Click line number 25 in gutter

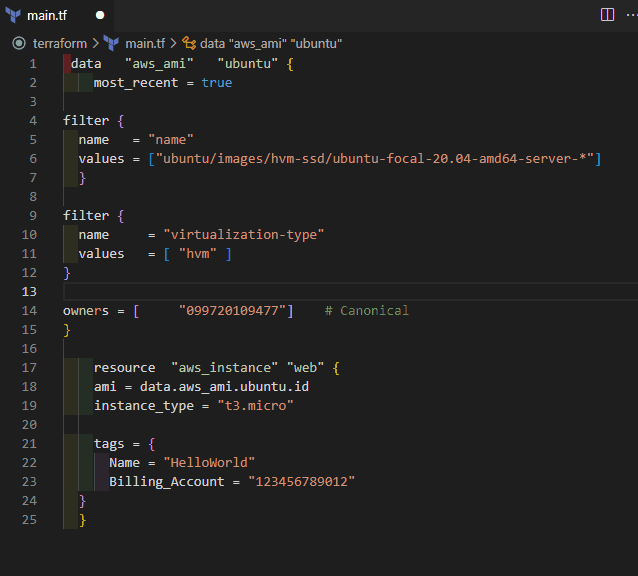coord(29,519)
